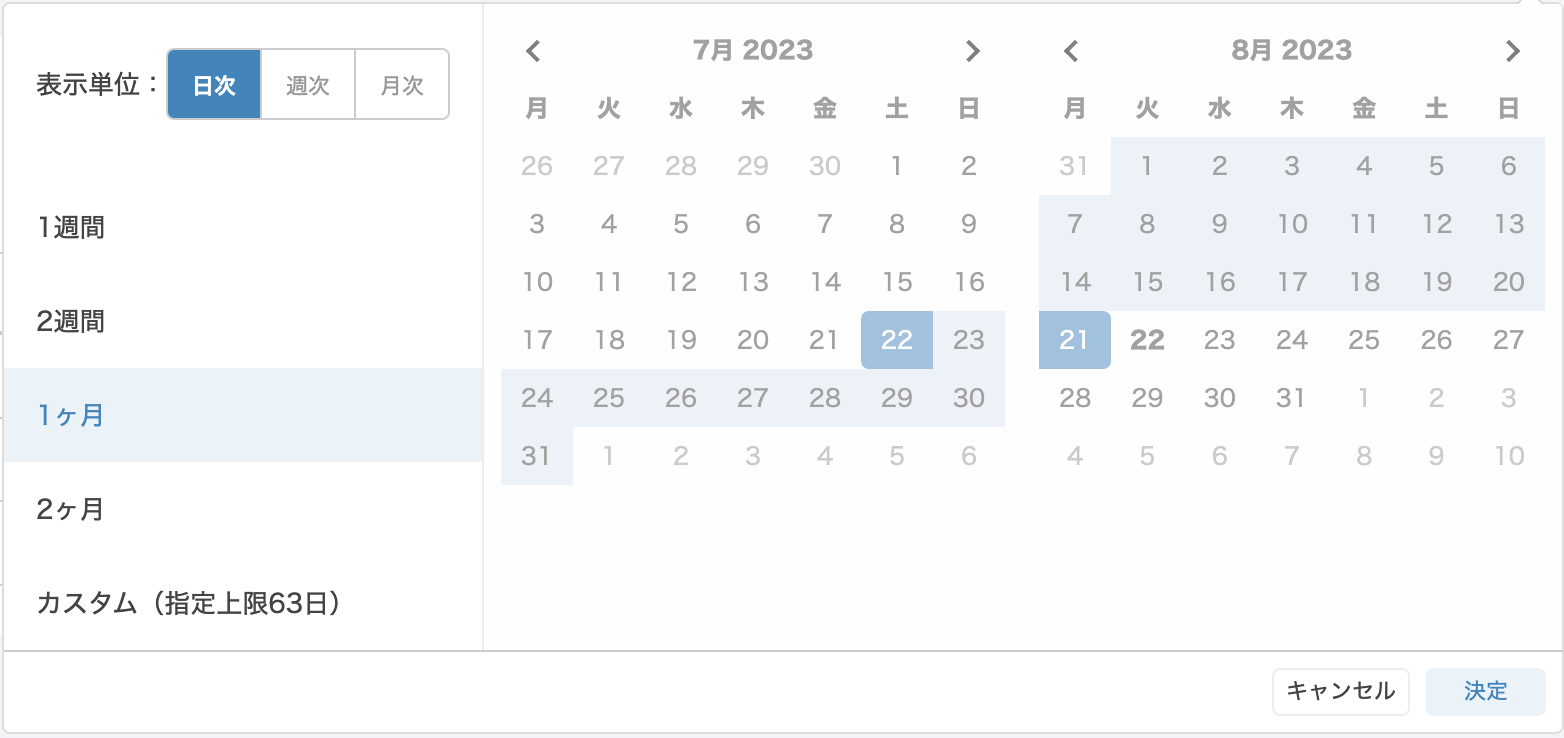The height and width of the screenshot is (738, 1564).
Task: Switch the display unit to 月次
Action: tap(400, 84)
